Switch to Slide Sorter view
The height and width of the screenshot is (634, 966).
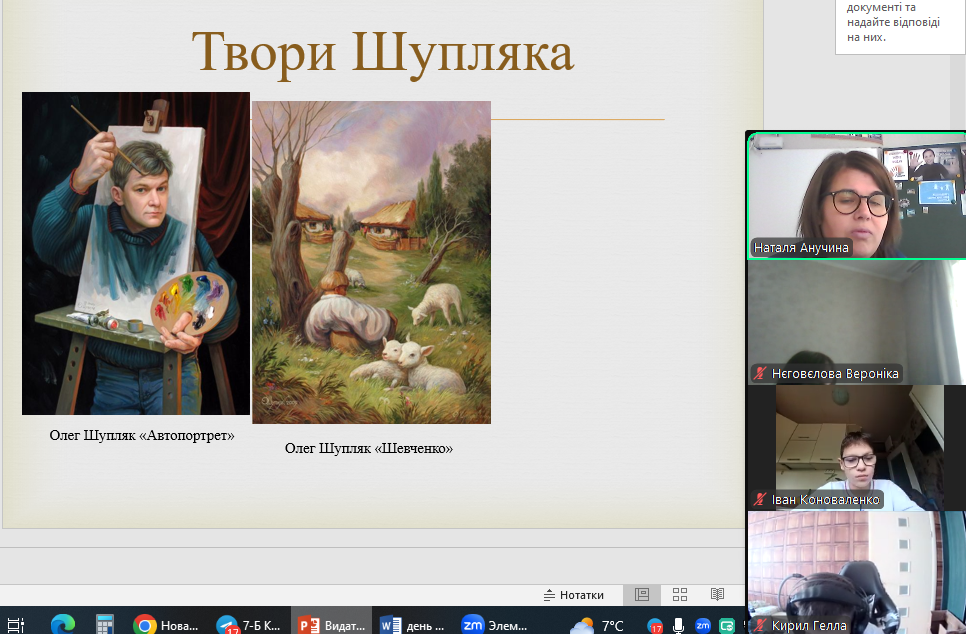point(680,595)
